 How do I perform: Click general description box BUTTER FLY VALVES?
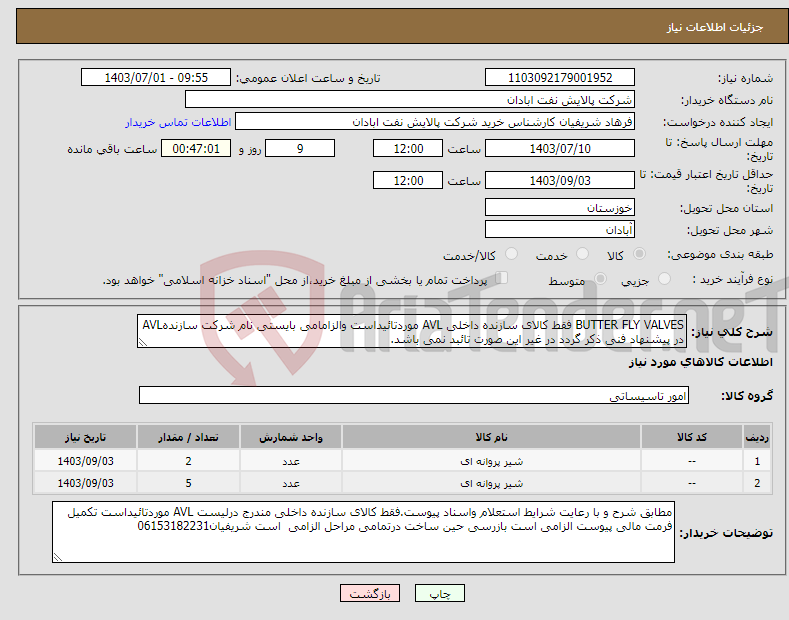click(x=412, y=332)
